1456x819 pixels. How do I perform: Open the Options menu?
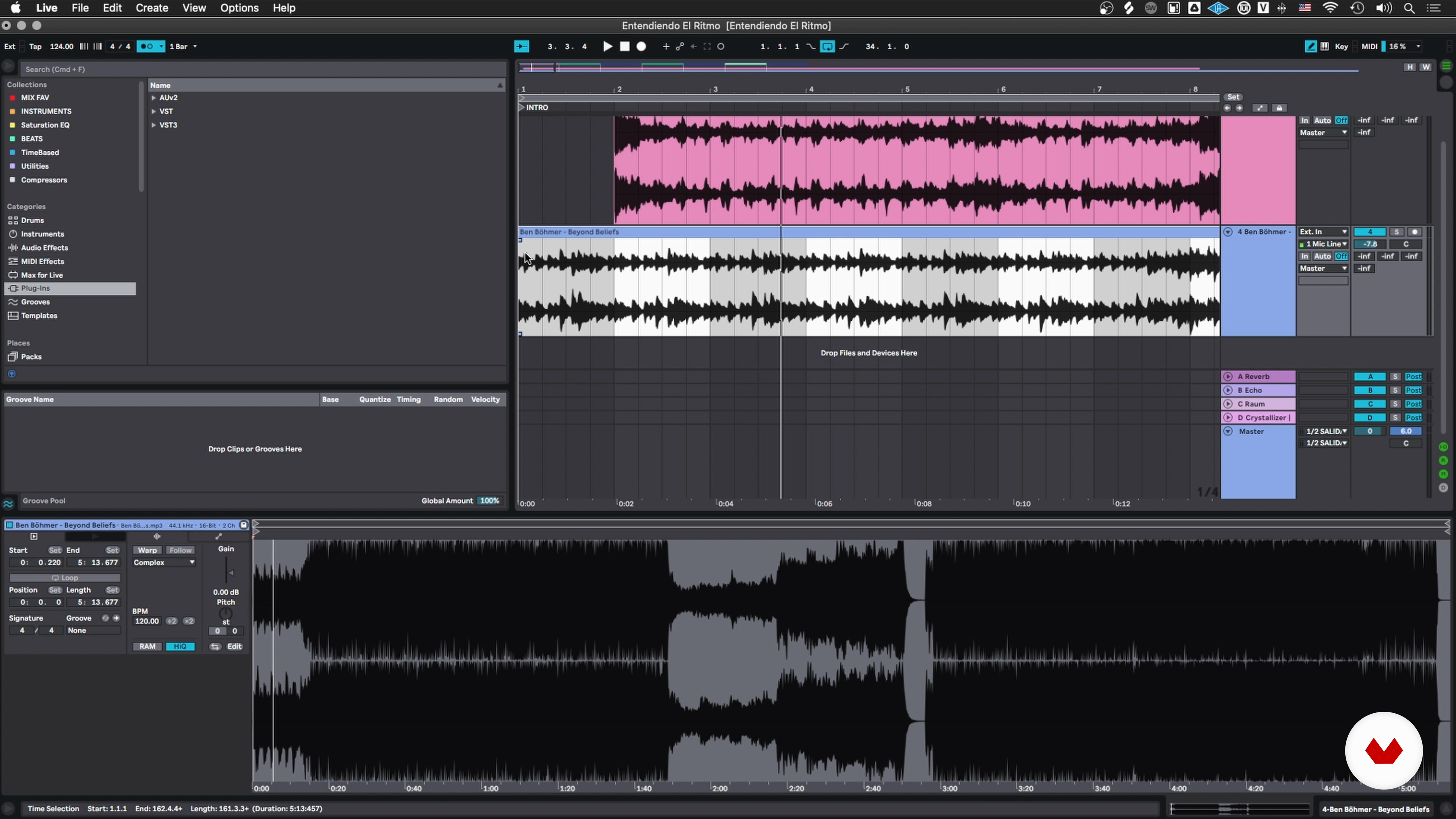click(239, 8)
